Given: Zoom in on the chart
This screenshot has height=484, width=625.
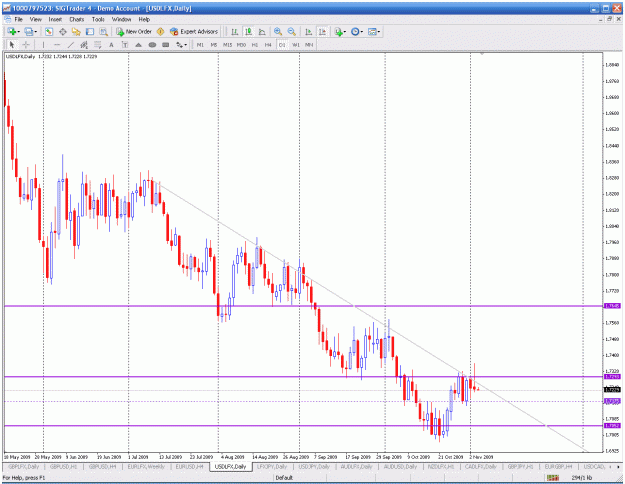Looking at the screenshot, I should tap(278, 31).
